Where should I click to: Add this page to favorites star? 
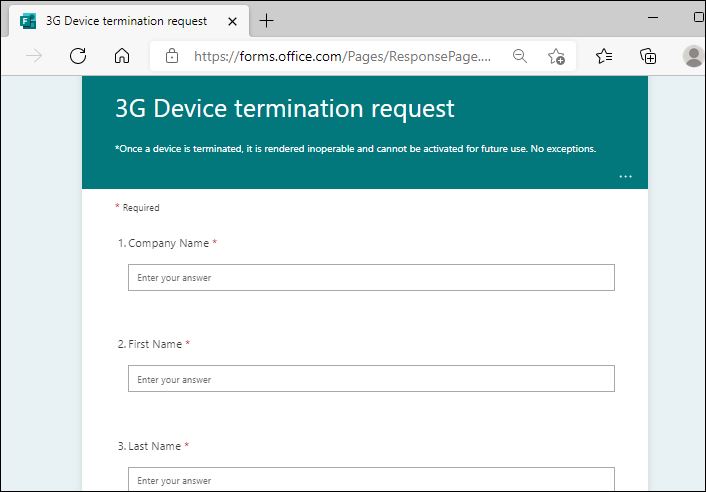557,57
